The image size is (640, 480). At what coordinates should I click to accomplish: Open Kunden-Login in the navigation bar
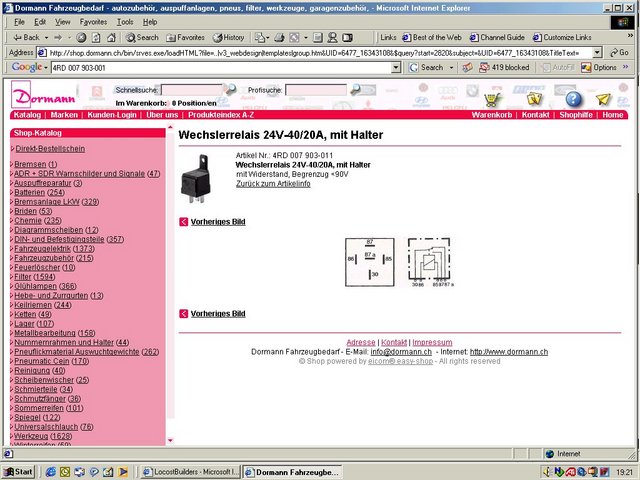[112, 115]
